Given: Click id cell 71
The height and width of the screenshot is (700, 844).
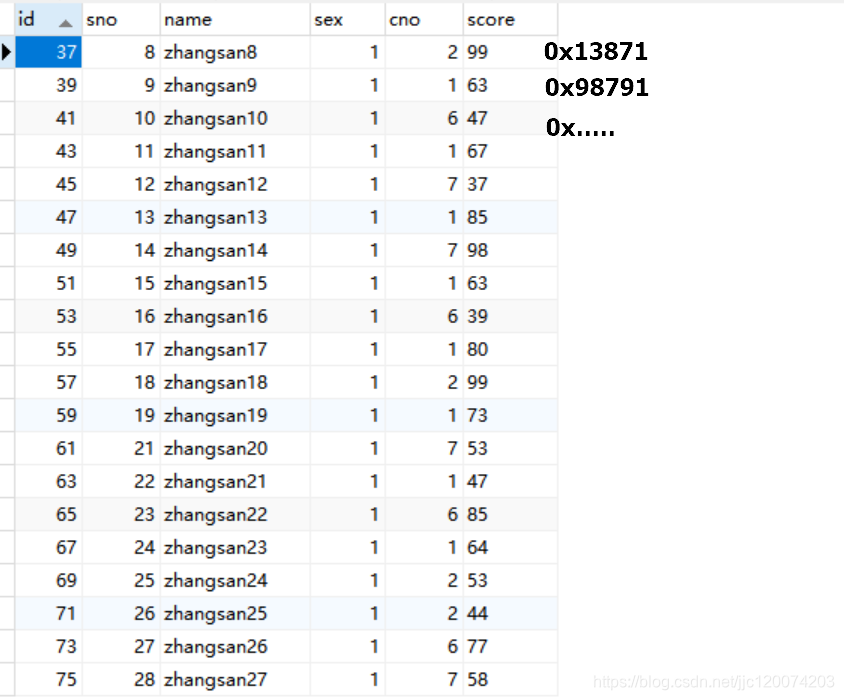Looking at the screenshot, I should (48, 613).
